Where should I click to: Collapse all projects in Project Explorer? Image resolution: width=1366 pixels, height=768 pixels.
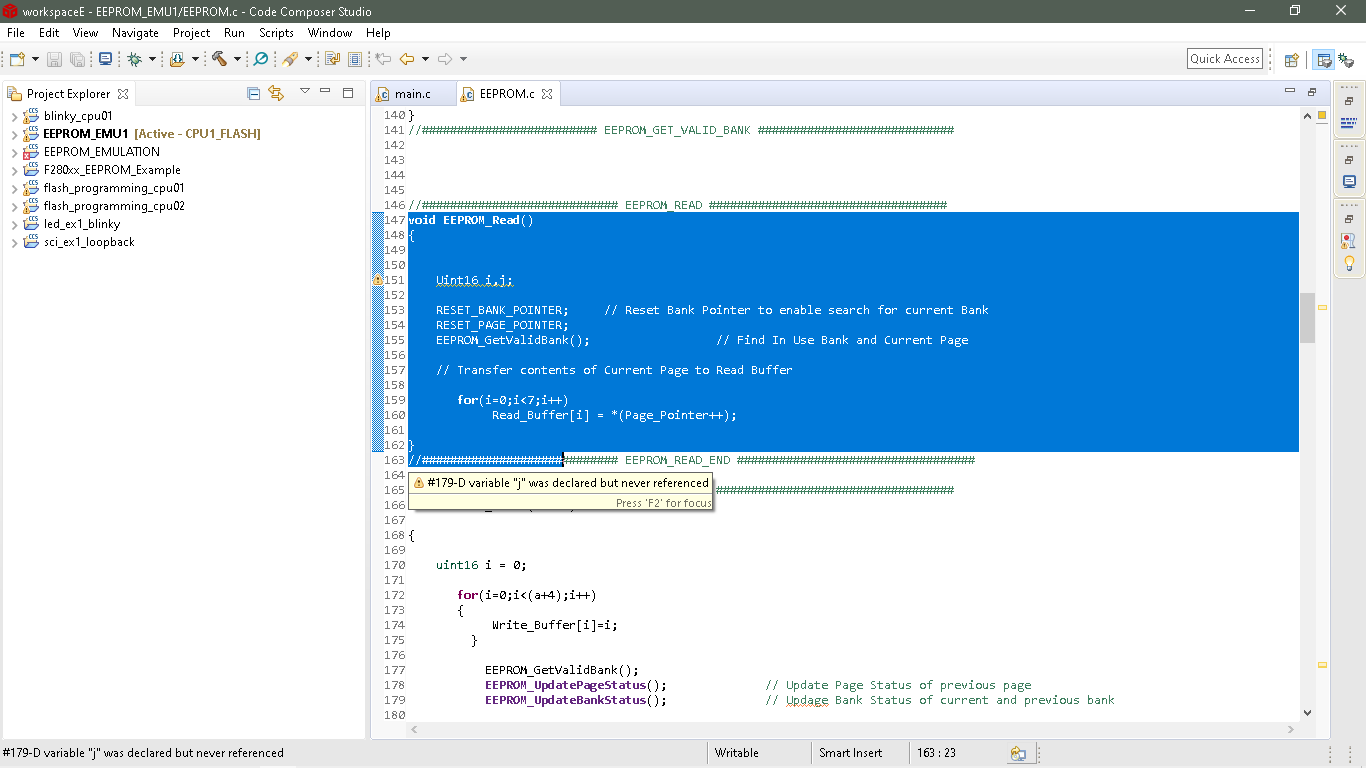point(253,93)
